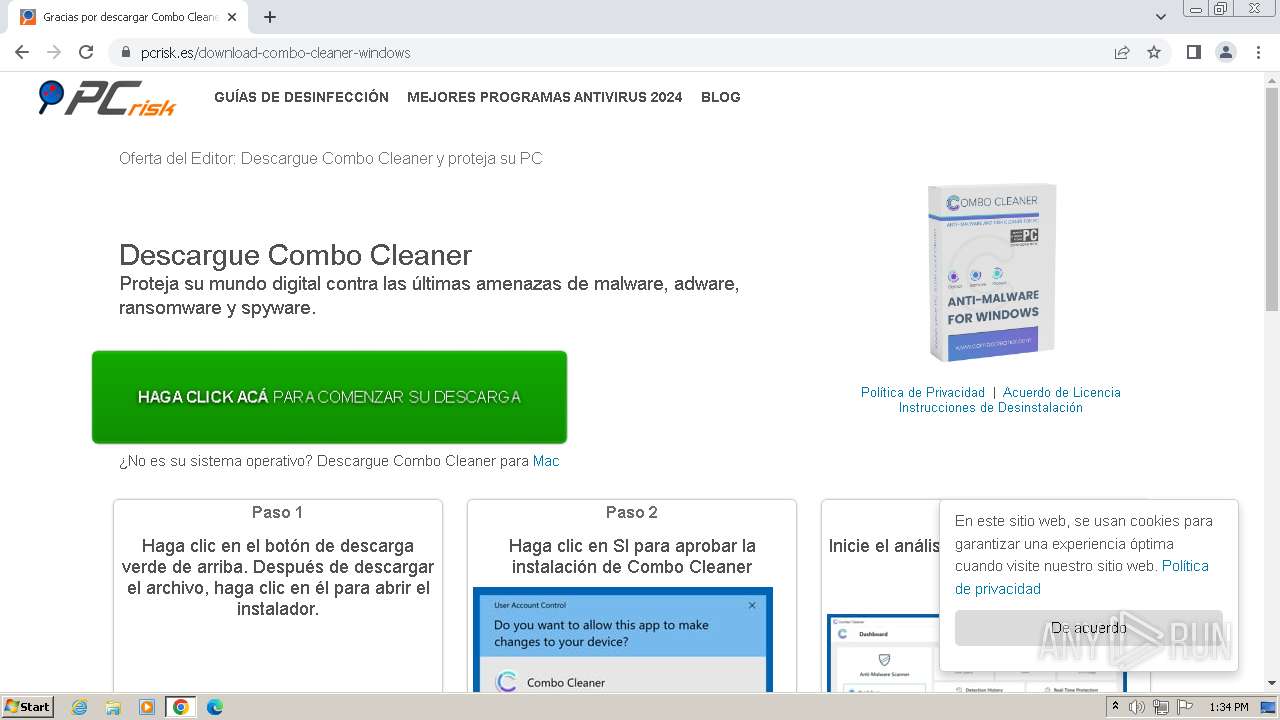
Task: Close the Combo Cleaner tab
Action: click(x=232, y=17)
